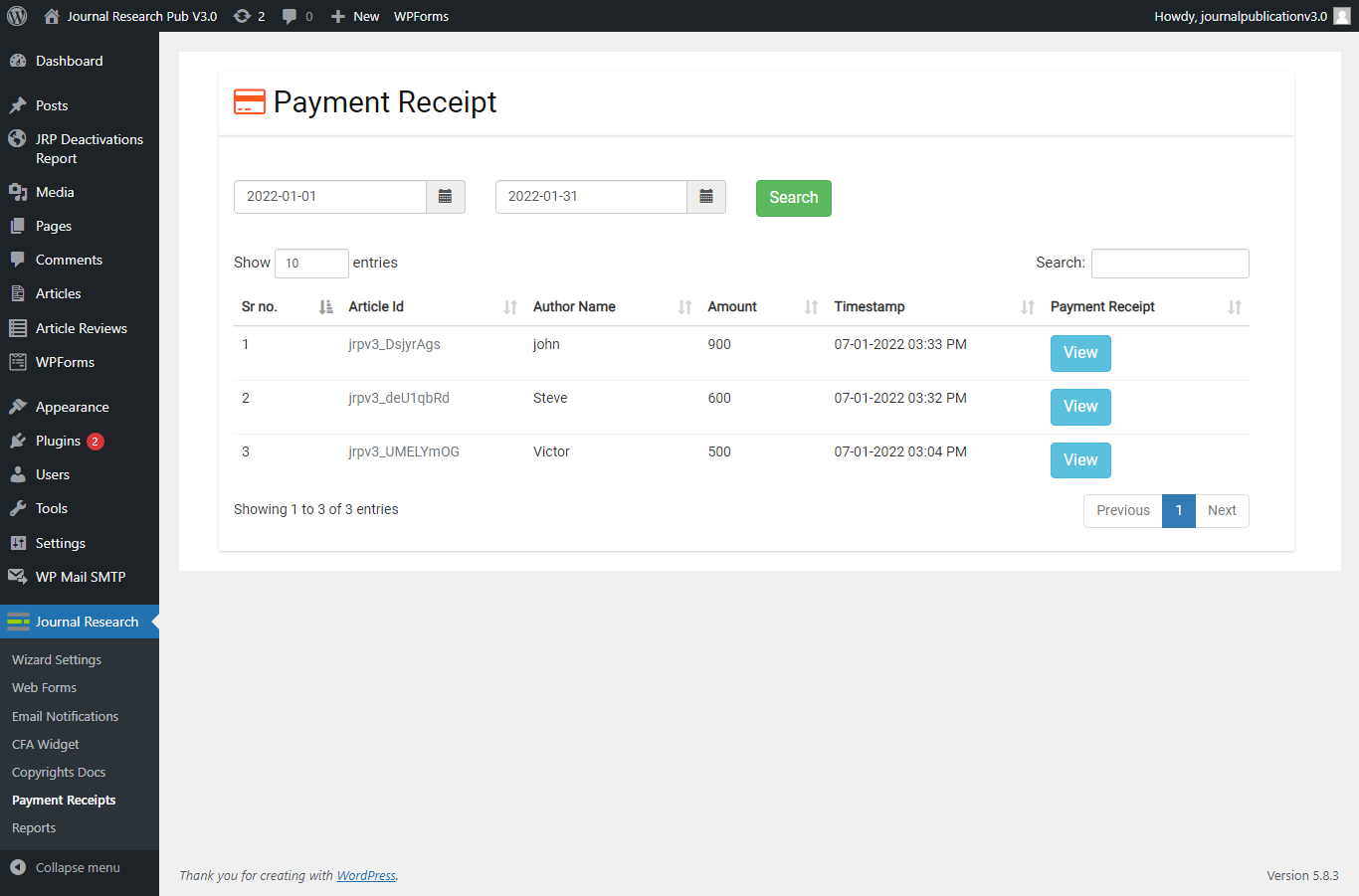Screen dimensions: 1359x896
Task: Click the JRP Deactivations Report globe icon
Action: point(18,139)
